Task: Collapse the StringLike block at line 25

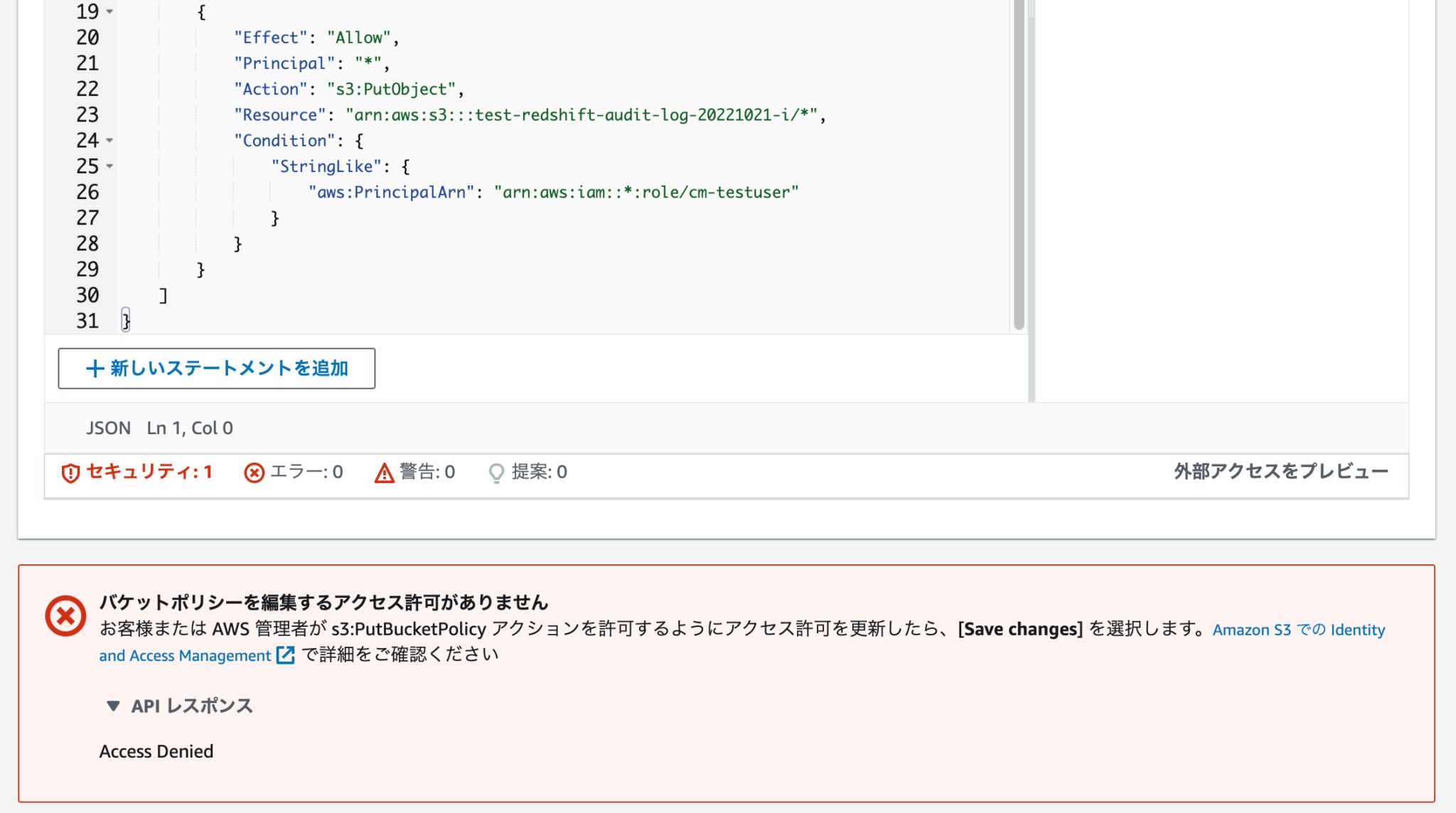Action: (x=109, y=166)
